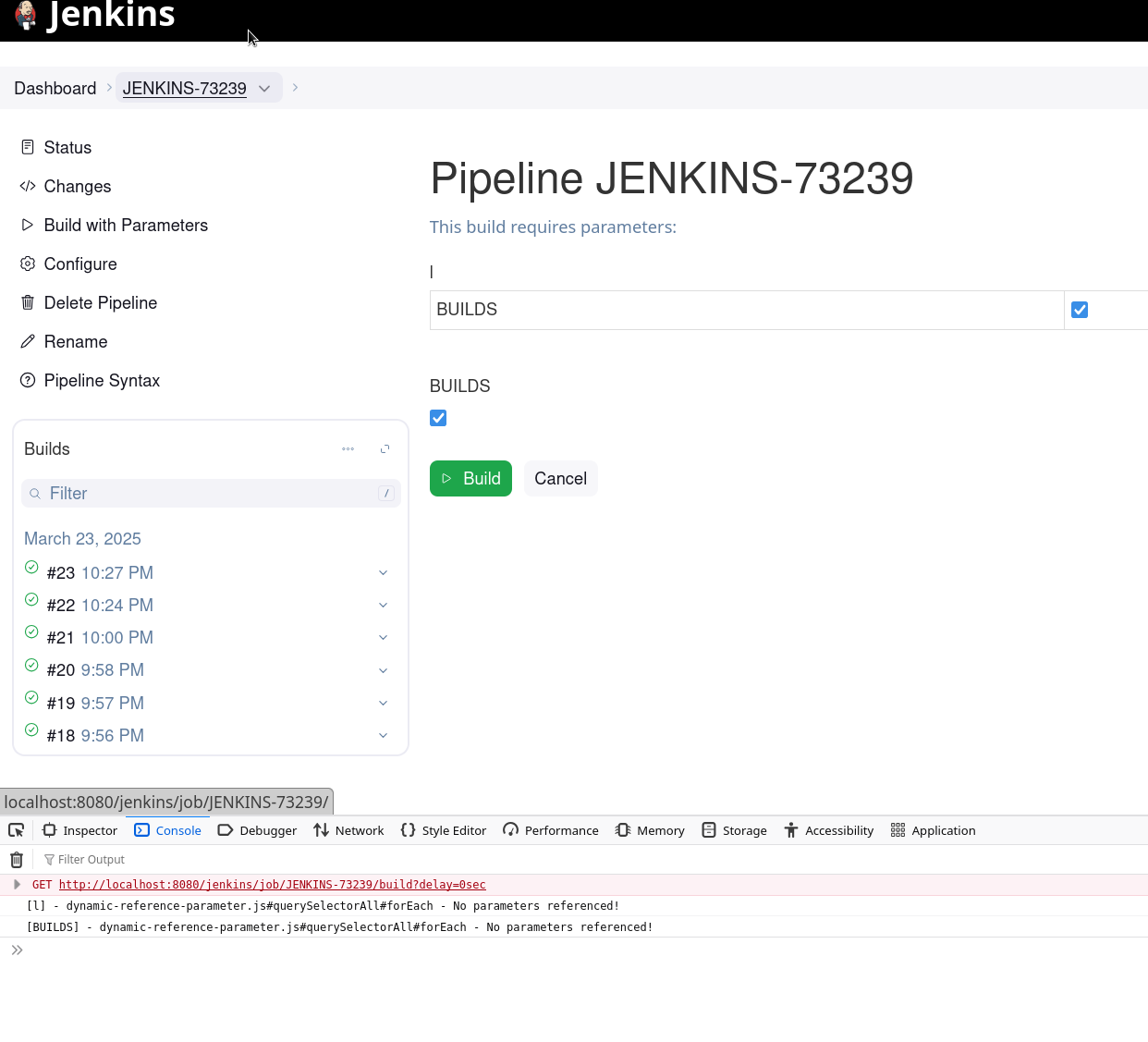Switch to the Console devtools tab
Screen dimensions: 1148x1042
167,830
